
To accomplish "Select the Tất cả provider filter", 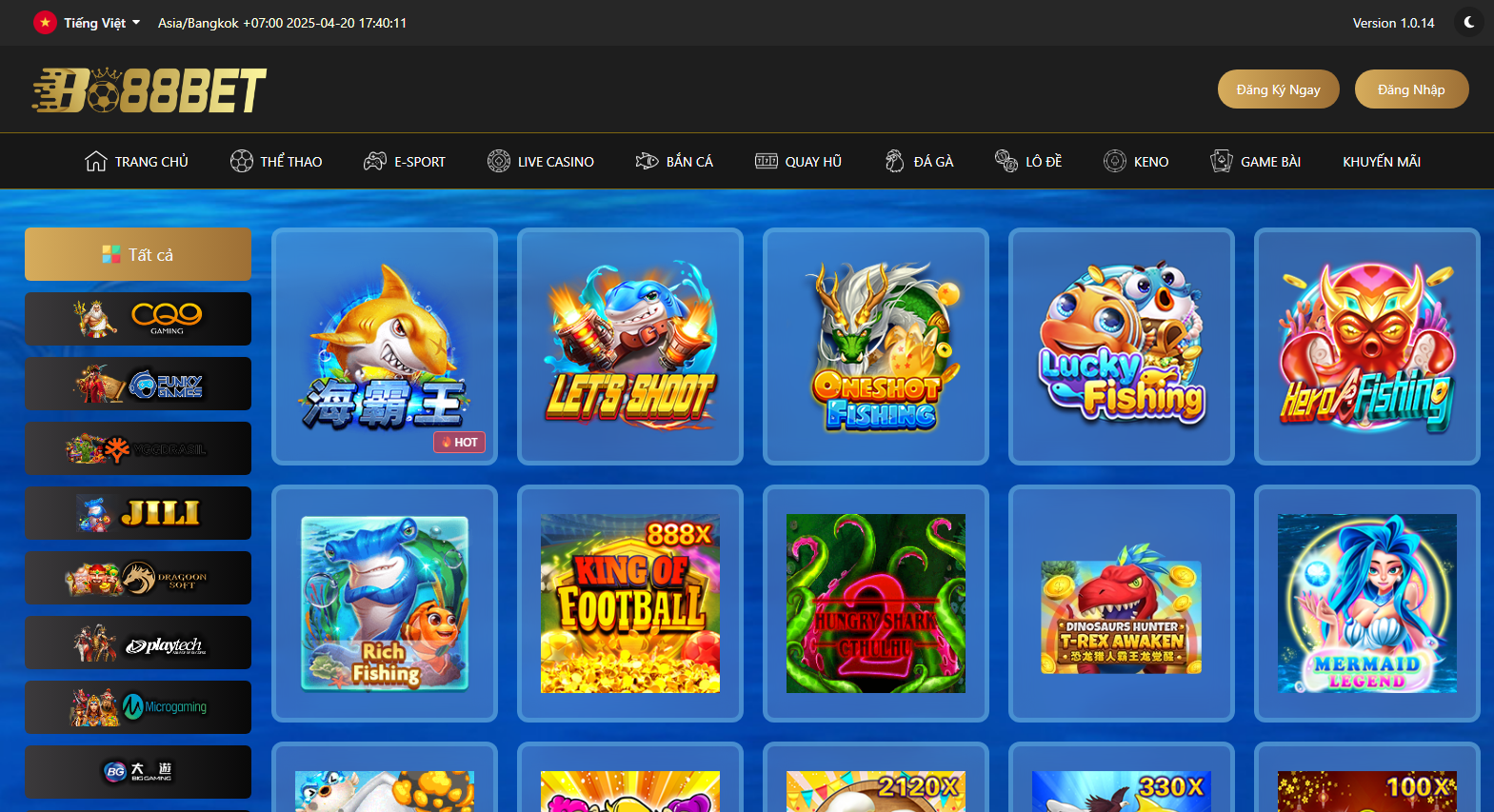I will (138, 254).
